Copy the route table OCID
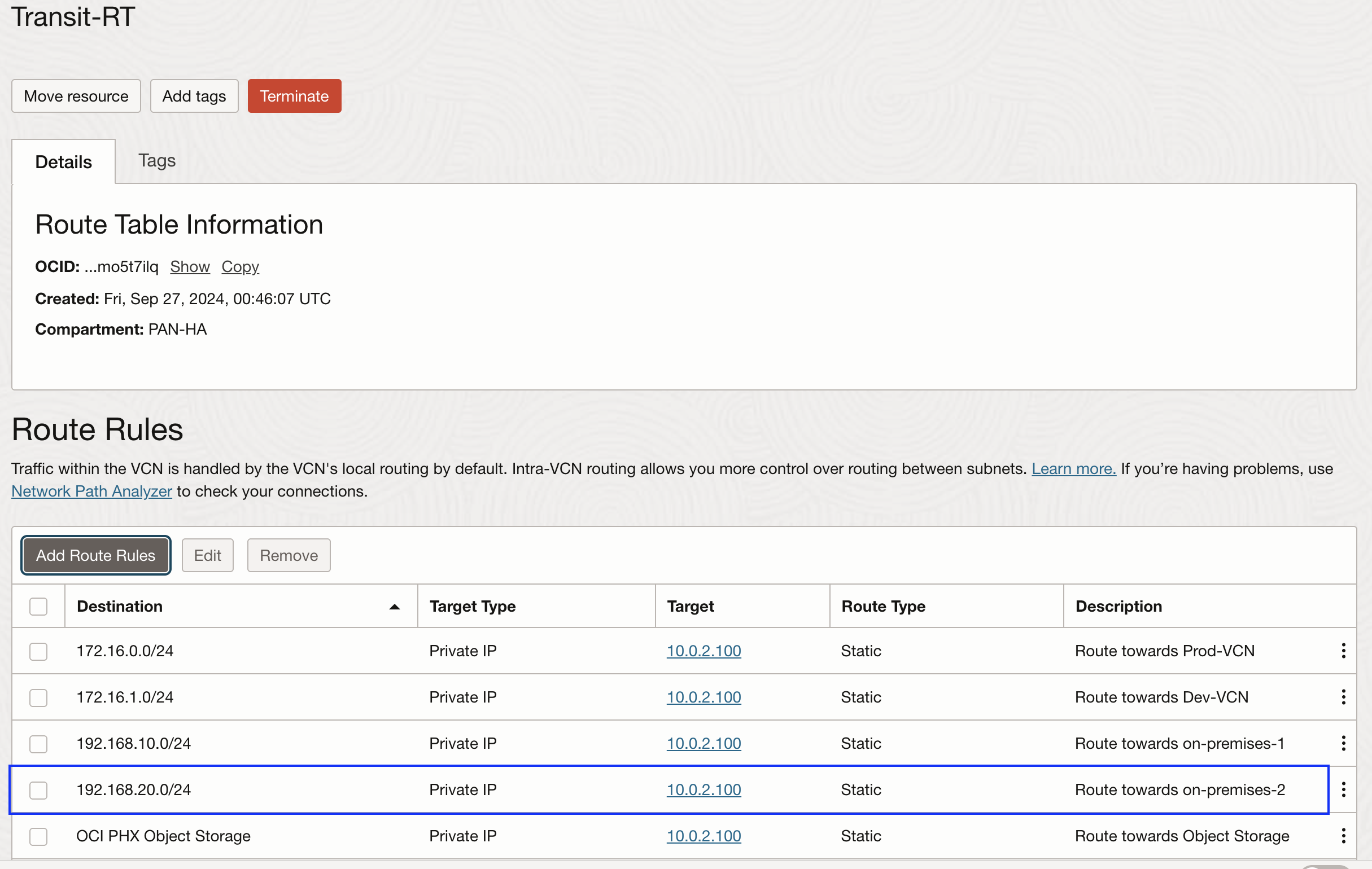This screenshot has width=1372, height=869. [240, 266]
